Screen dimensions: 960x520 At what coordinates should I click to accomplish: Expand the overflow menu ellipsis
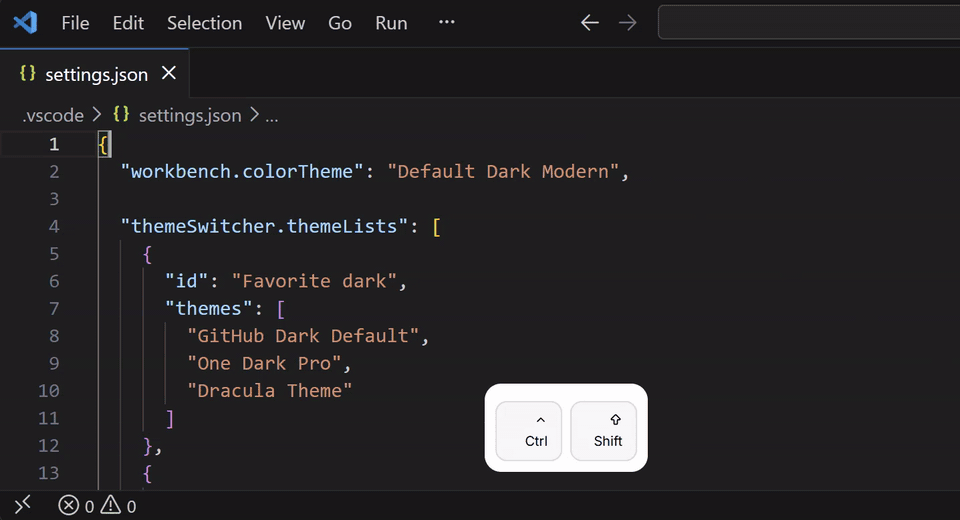tap(447, 22)
